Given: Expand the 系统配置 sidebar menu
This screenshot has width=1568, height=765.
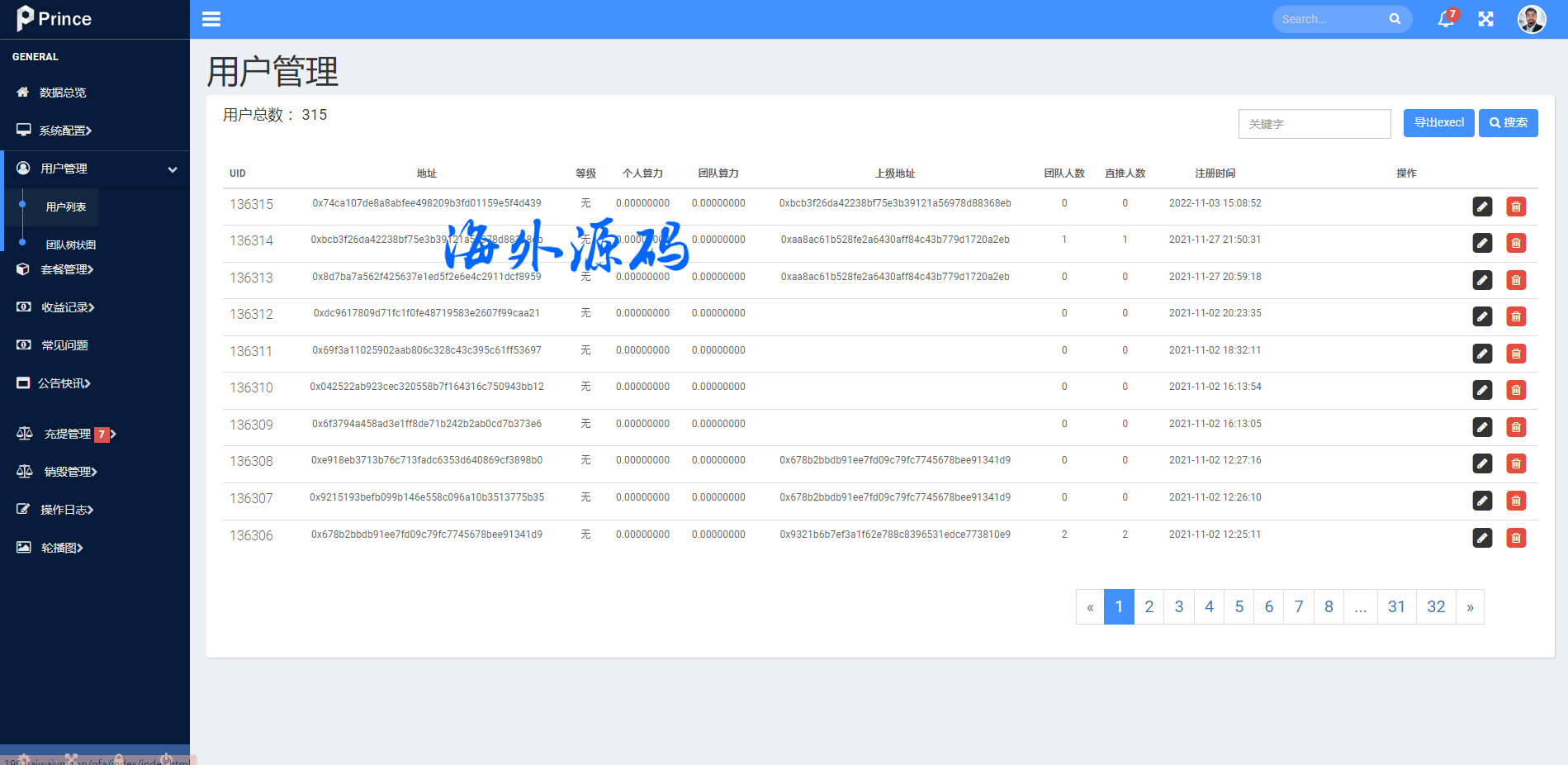Looking at the screenshot, I should (x=66, y=131).
